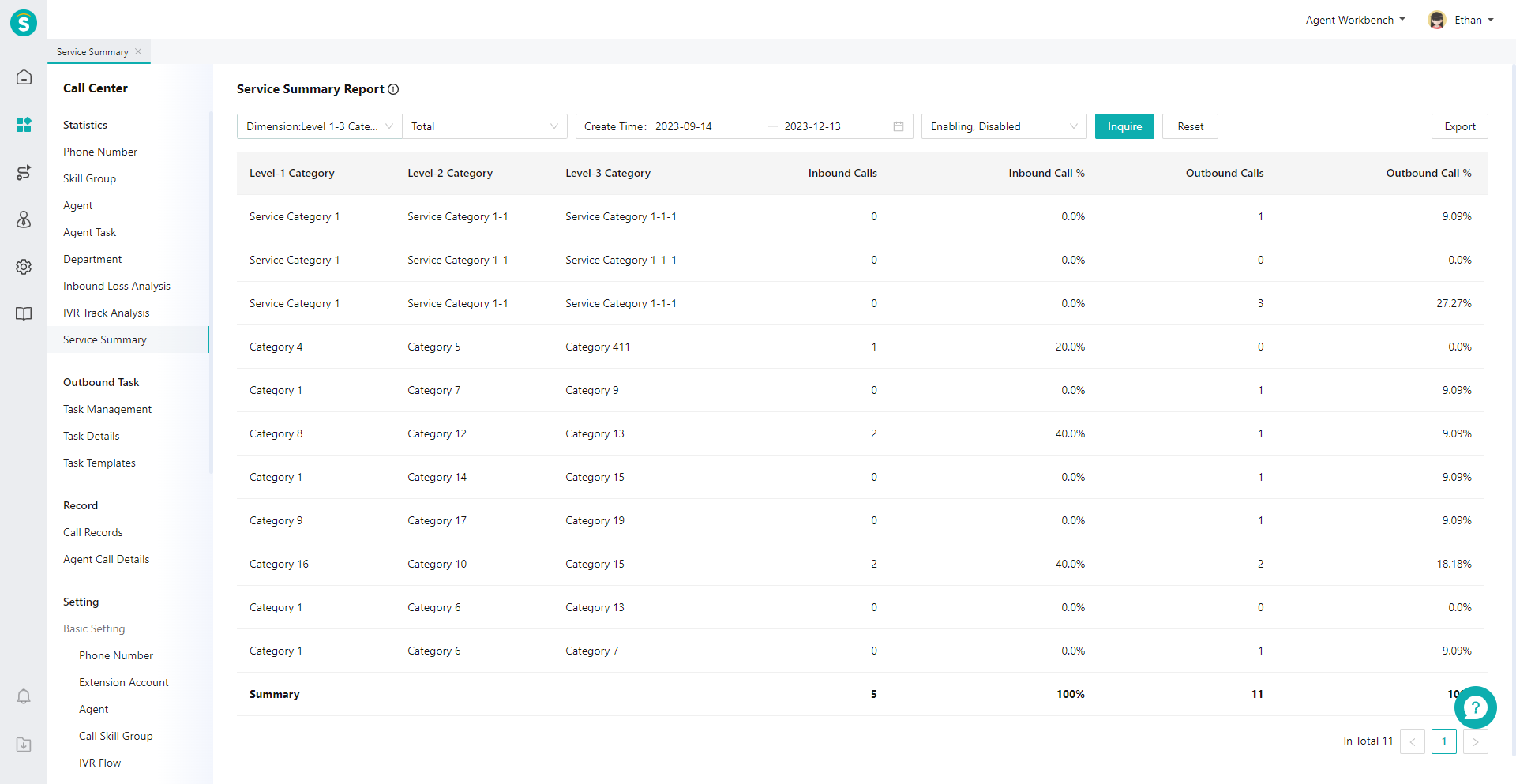Click the Category 411 cell
1516x784 pixels.
point(598,347)
